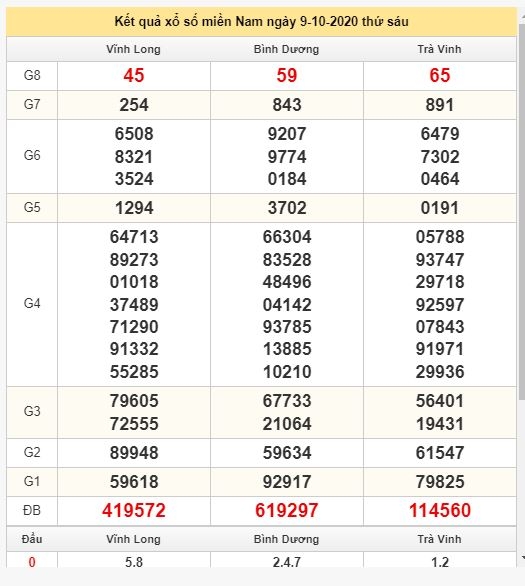Select Bình Dương G5 number 3702
525x586 pixels.
coord(287,208)
